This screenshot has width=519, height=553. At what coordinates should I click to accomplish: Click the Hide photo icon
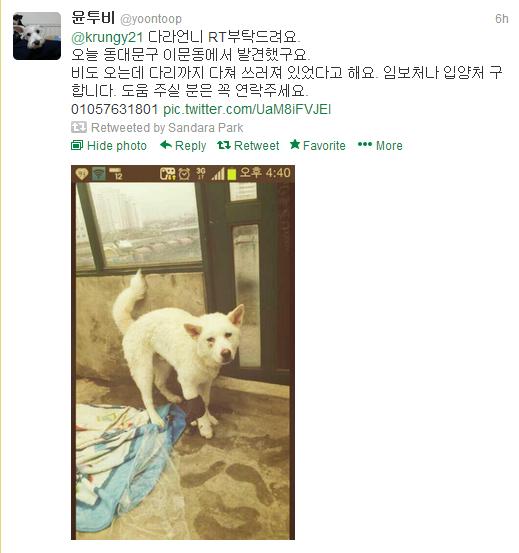[x=77, y=145]
